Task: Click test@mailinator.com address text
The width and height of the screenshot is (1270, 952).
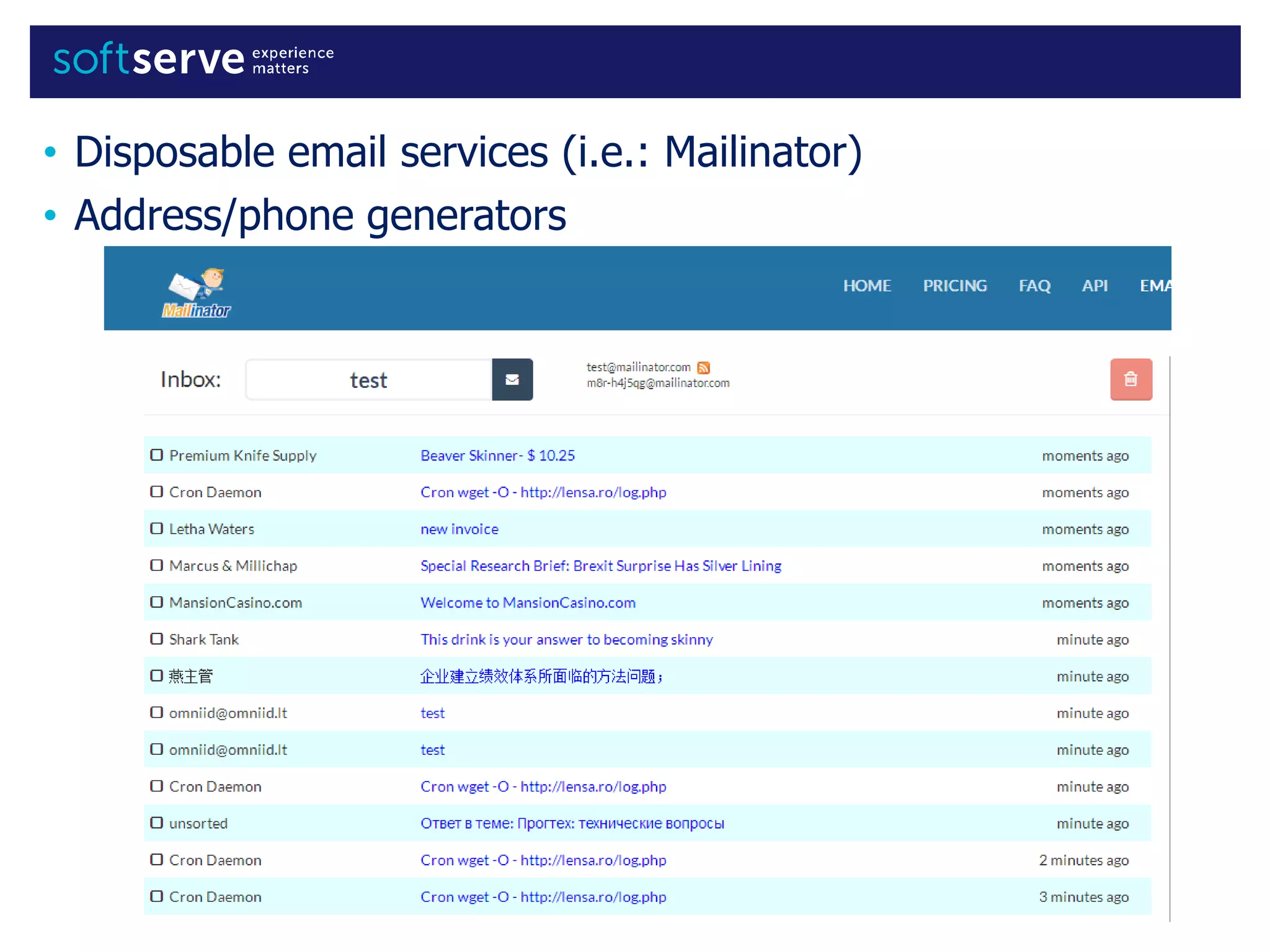Action: point(638,368)
